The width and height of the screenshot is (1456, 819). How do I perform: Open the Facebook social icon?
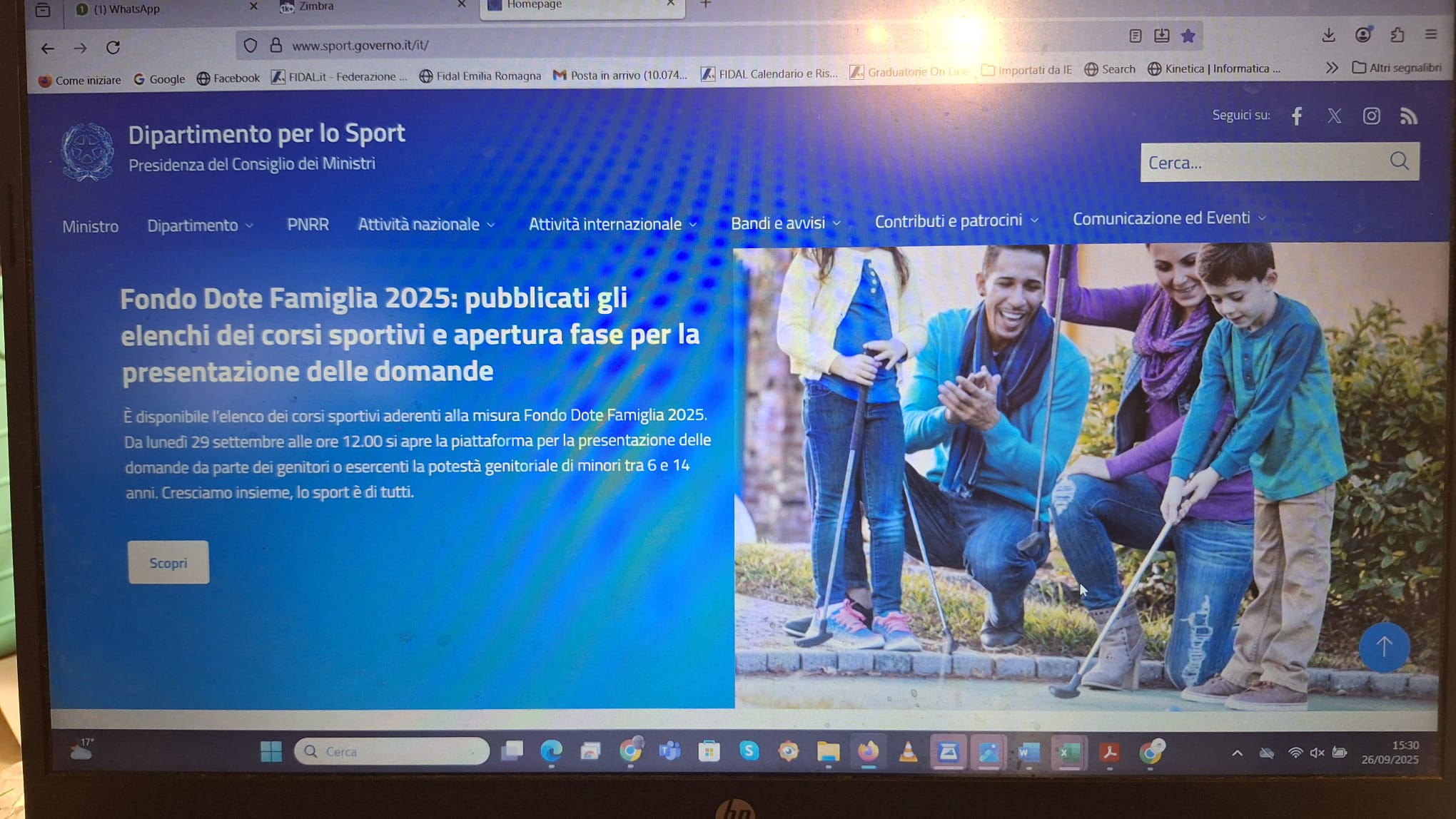tap(1297, 116)
